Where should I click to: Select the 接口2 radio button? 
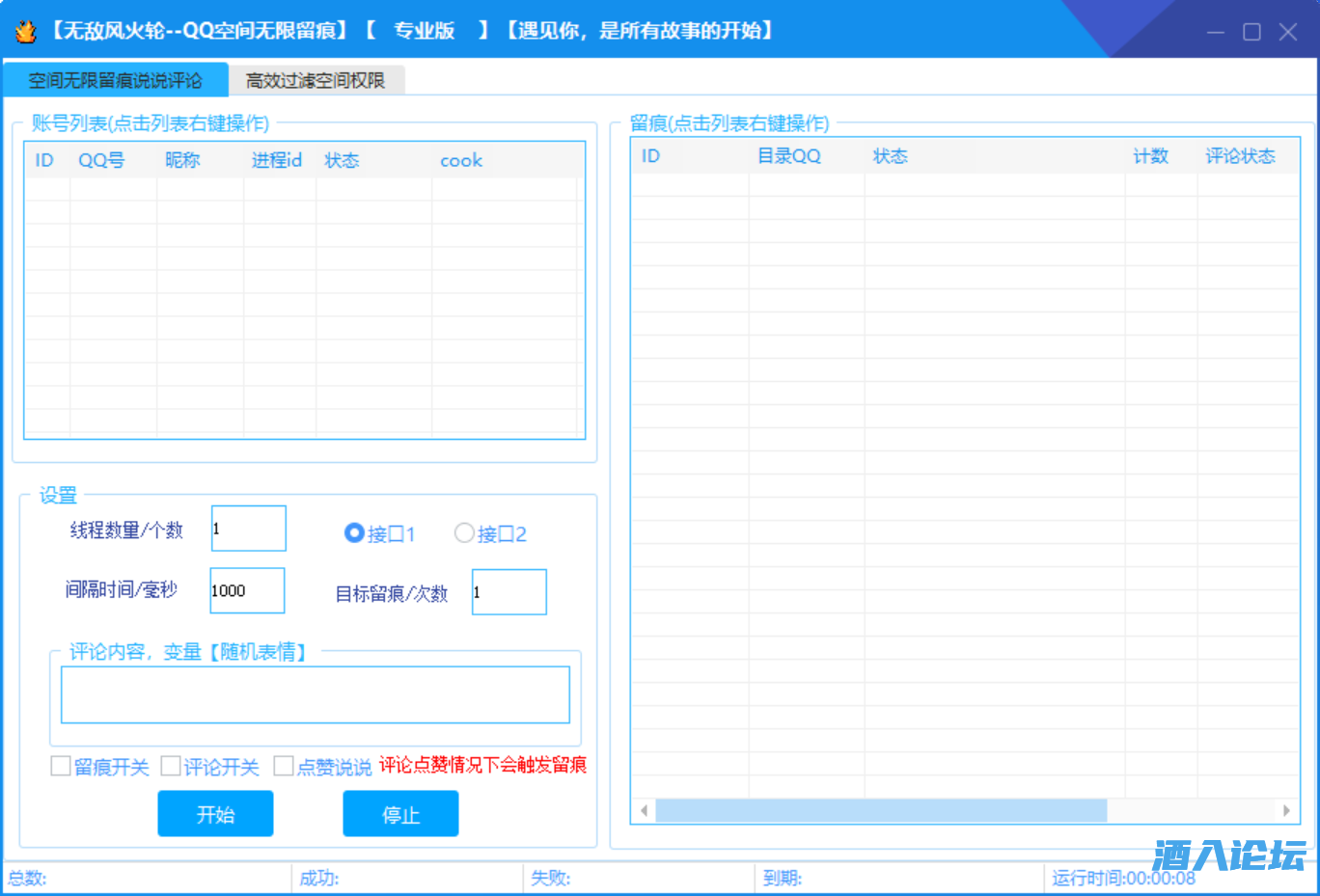[464, 533]
